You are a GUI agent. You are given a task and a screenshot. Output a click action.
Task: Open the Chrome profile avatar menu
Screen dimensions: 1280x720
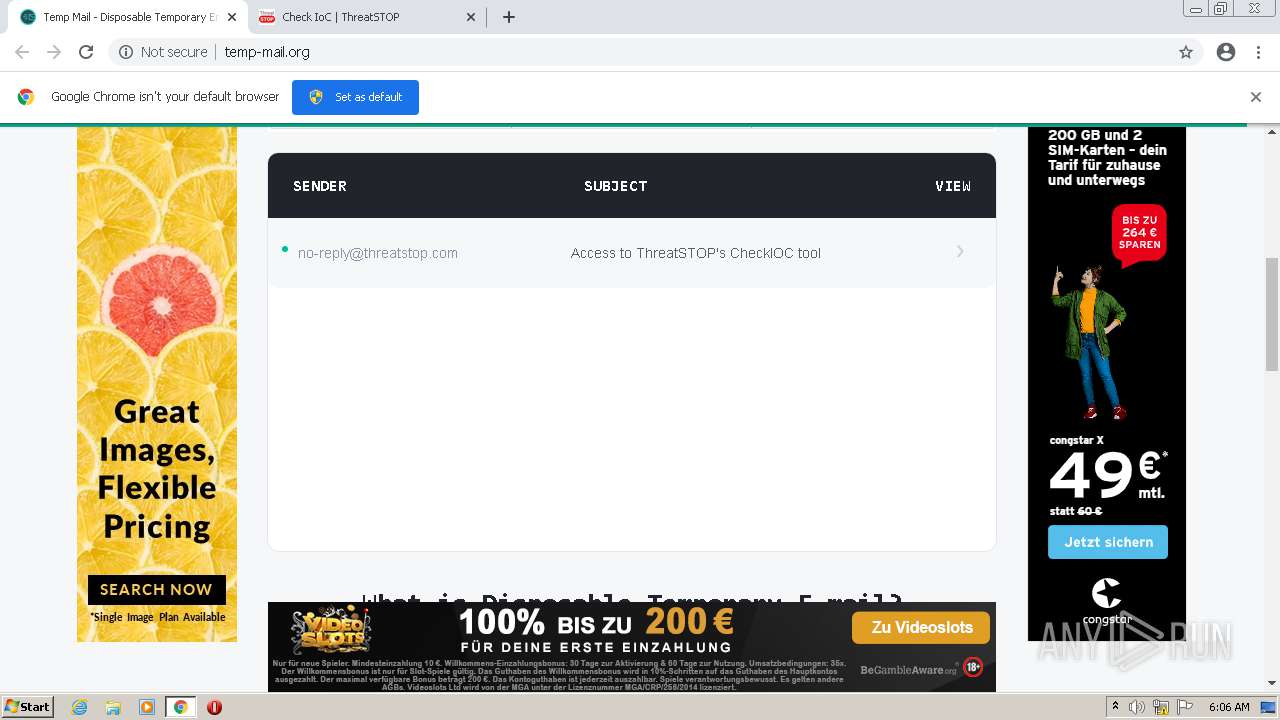pyautogui.click(x=1226, y=52)
